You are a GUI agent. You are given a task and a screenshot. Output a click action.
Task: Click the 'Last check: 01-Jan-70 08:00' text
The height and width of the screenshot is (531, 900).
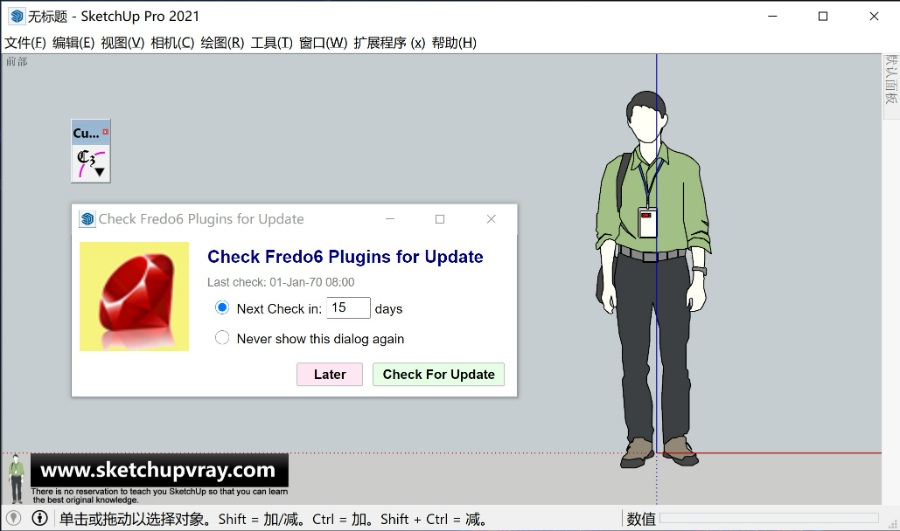point(281,282)
